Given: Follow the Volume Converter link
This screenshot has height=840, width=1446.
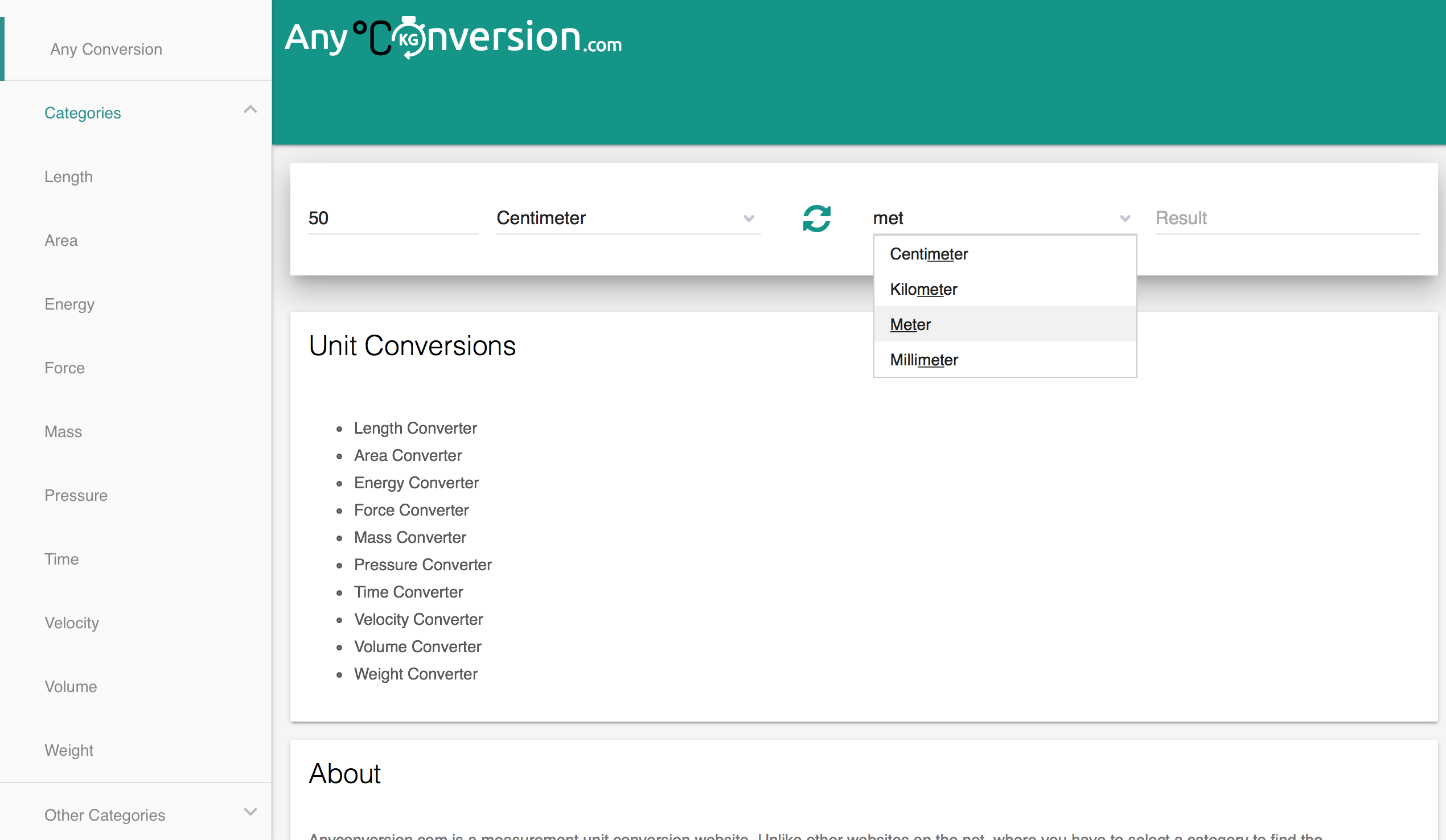Looking at the screenshot, I should coord(418,647).
